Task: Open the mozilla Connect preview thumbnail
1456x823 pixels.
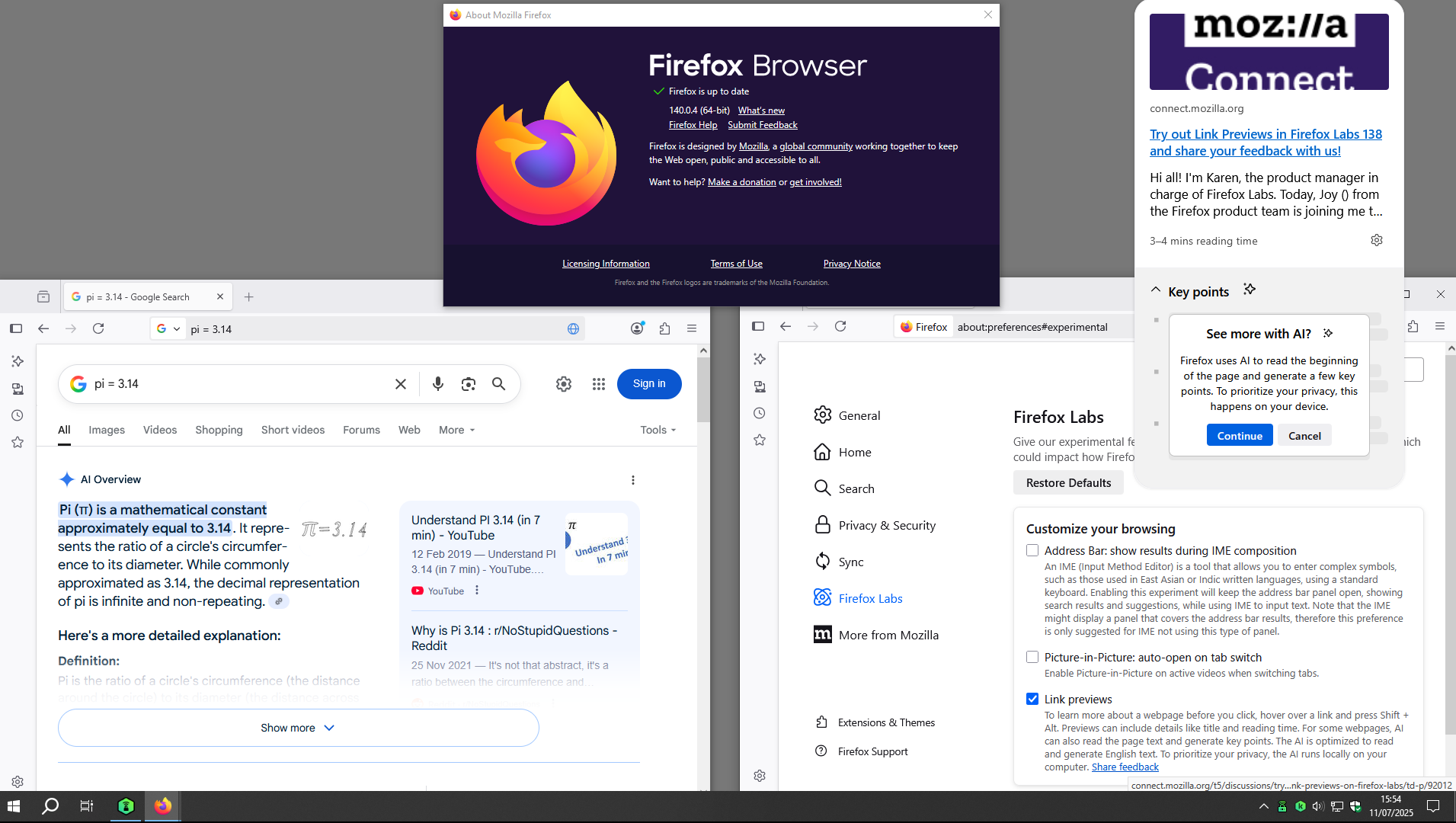Action: coord(1269,52)
